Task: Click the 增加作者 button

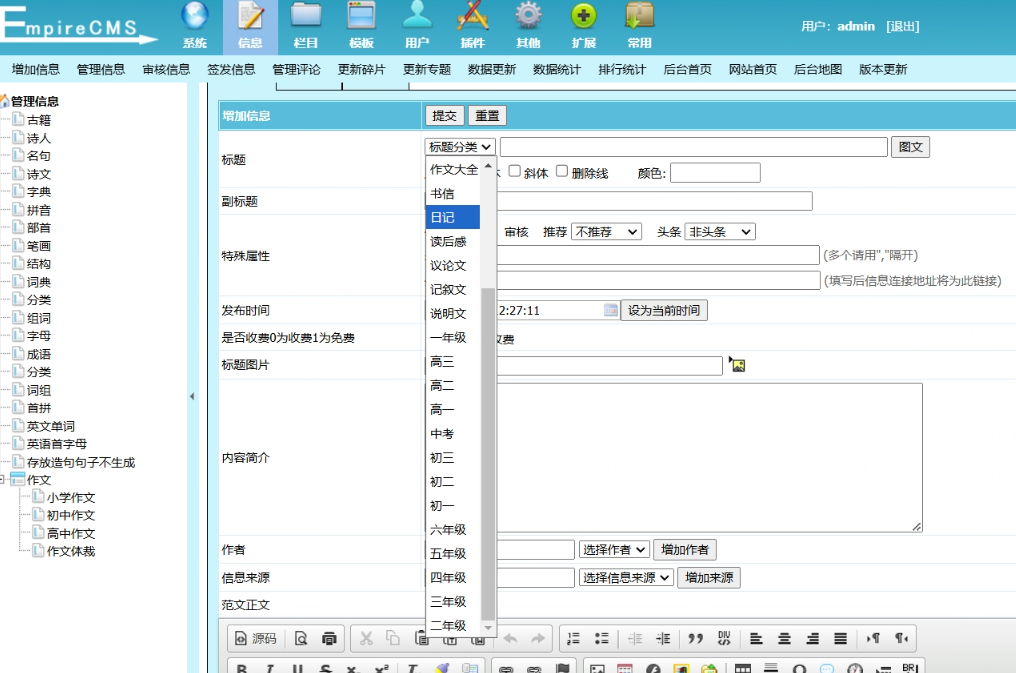Action: 684,550
